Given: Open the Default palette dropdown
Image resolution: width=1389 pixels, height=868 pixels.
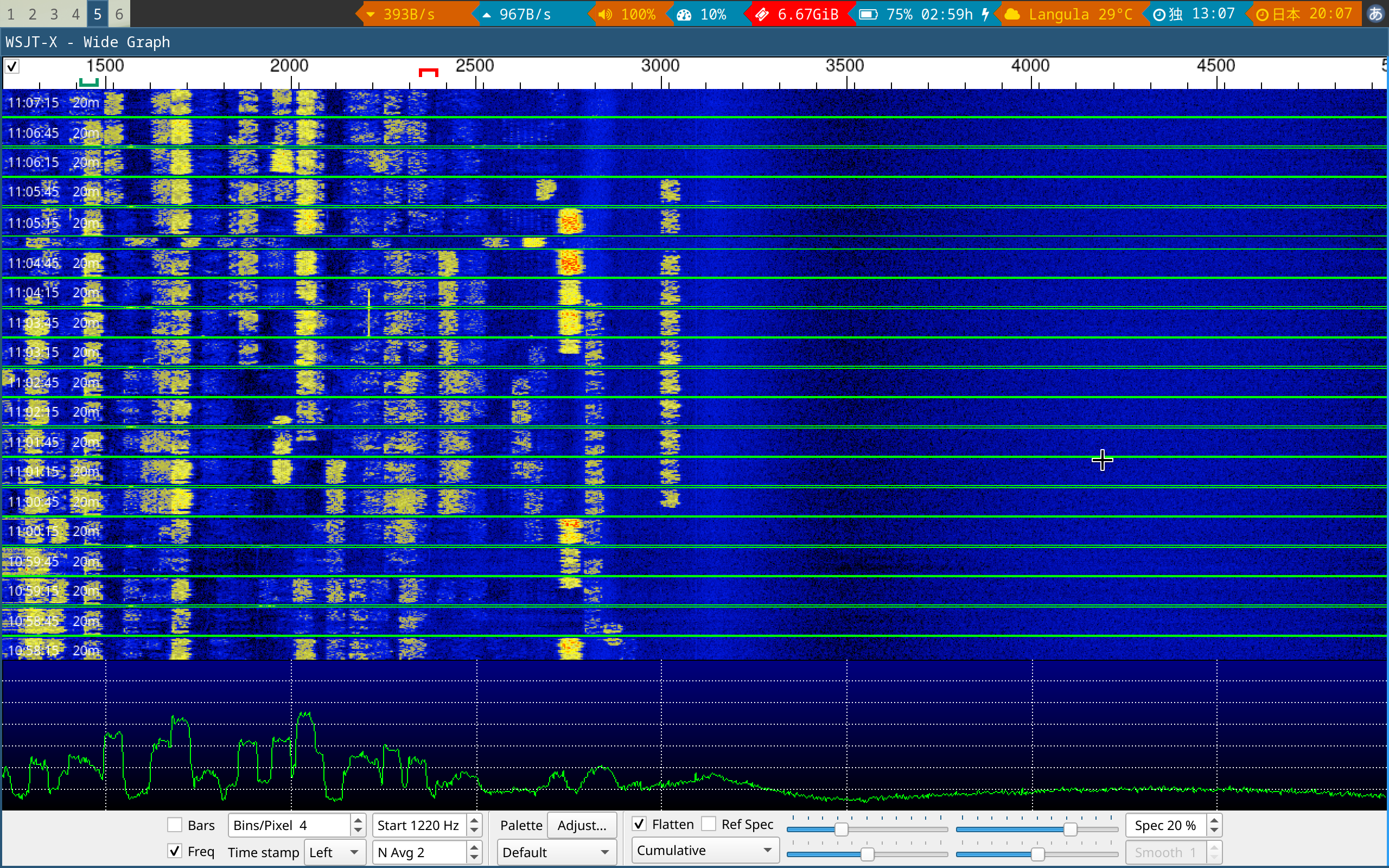Looking at the screenshot, I should click(x=556, y=852).
